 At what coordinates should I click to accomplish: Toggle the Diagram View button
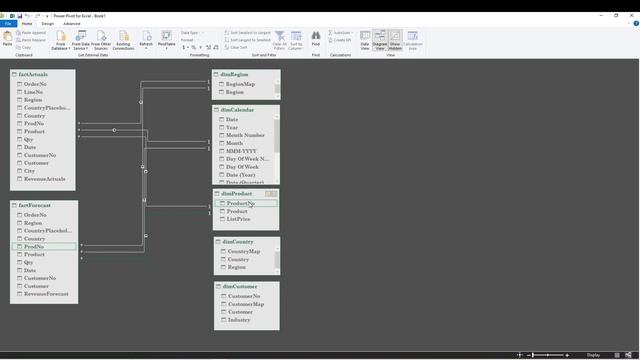[x=380, y=40]
